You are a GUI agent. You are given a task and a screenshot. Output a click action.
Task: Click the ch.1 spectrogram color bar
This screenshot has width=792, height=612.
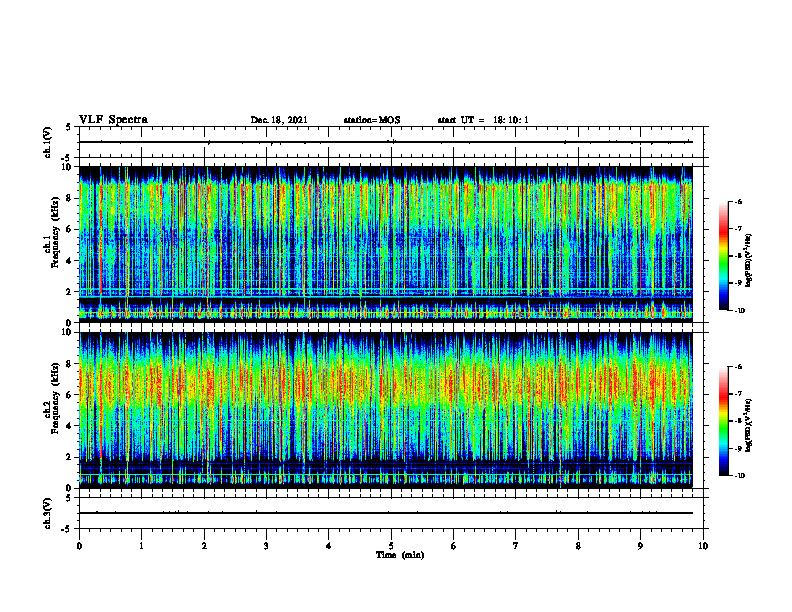[723, 256]
